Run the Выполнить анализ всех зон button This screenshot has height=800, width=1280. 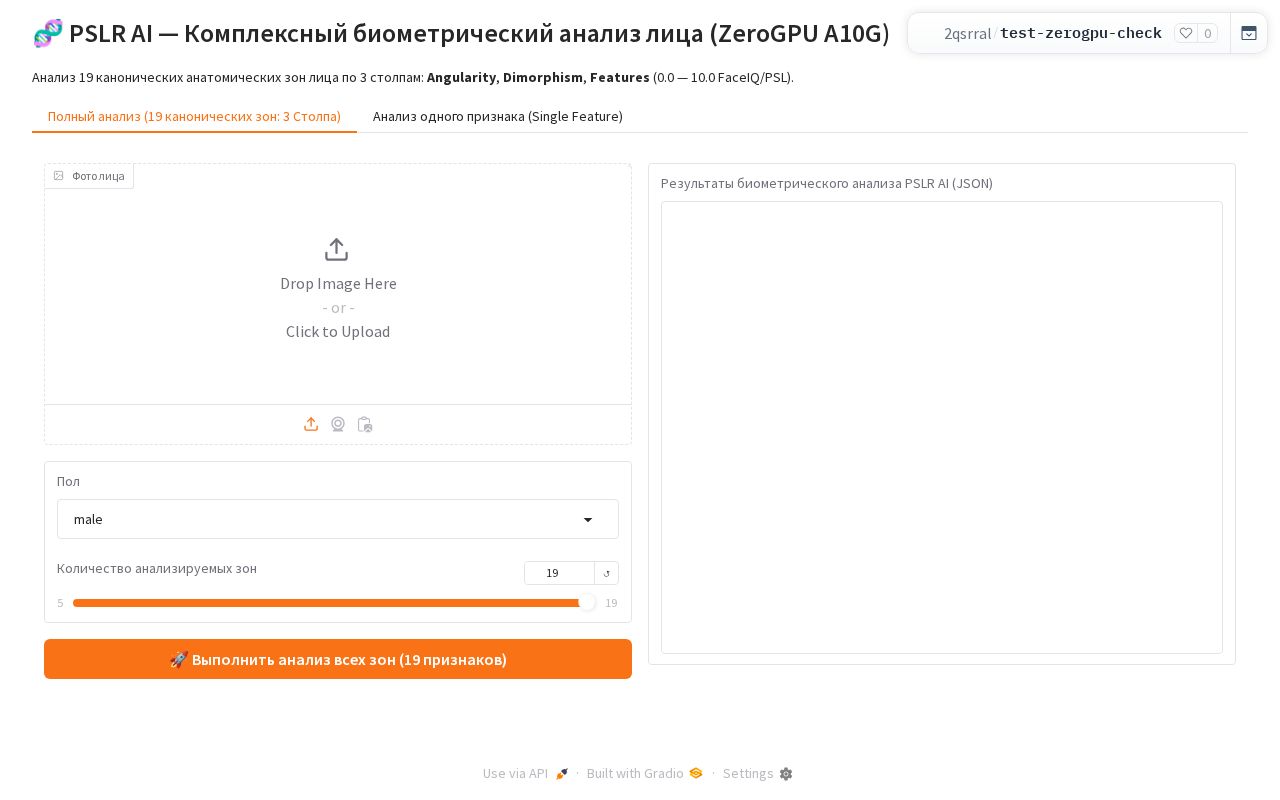[338, 659]
